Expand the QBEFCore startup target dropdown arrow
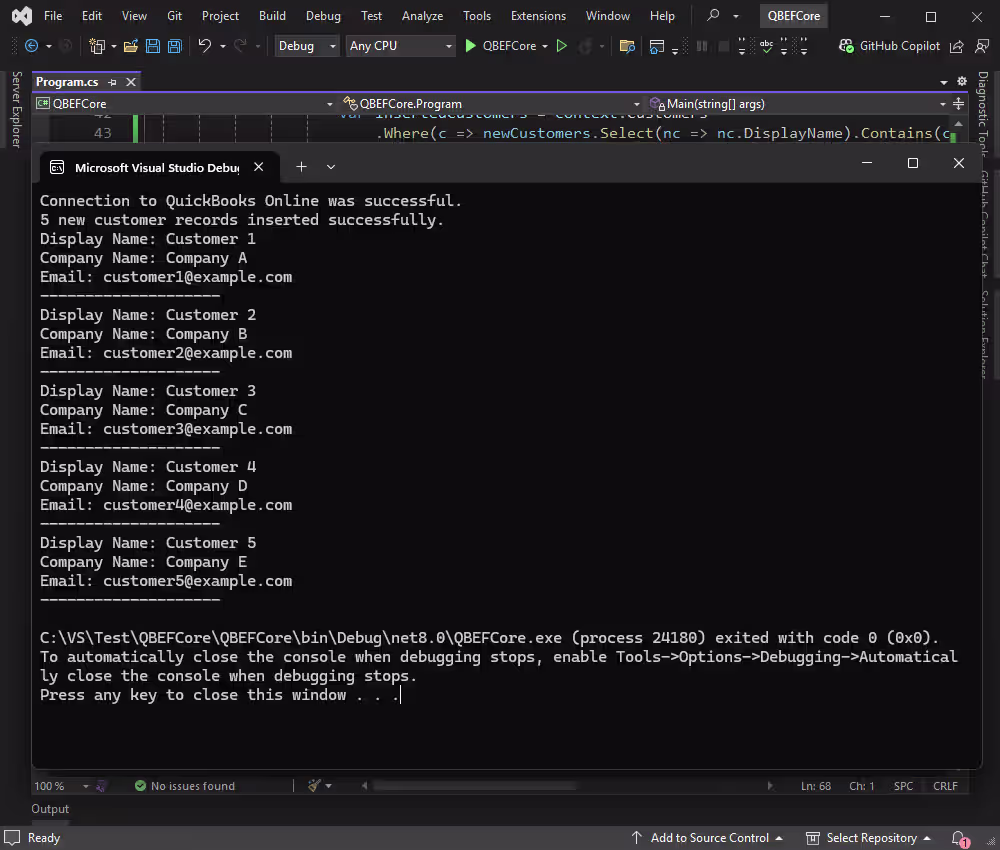Screen dimensions: 1000x850 [545, 46]
